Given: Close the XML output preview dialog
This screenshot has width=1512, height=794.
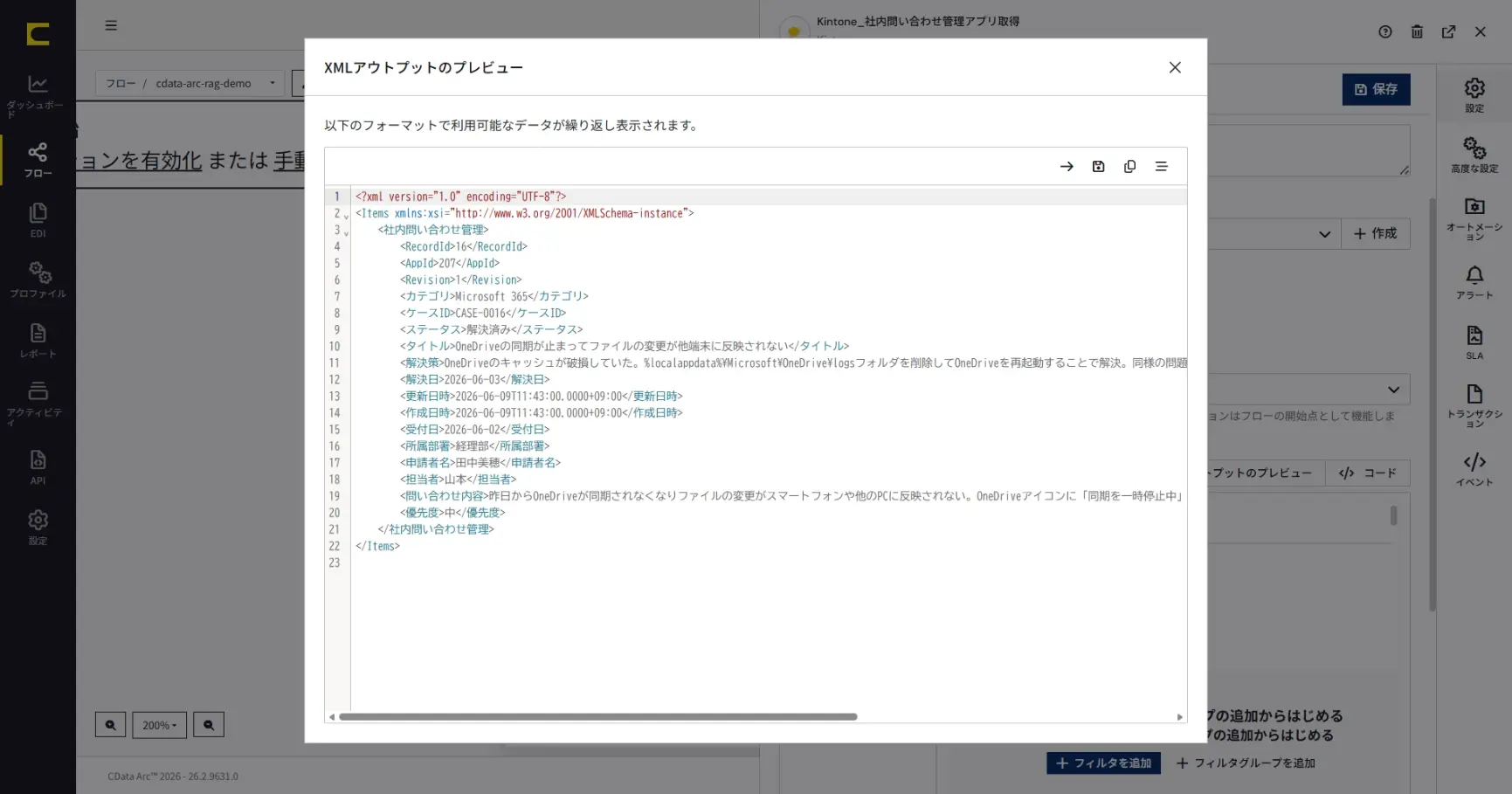Looking at the screenshot, I should (x=1175, y=67).
